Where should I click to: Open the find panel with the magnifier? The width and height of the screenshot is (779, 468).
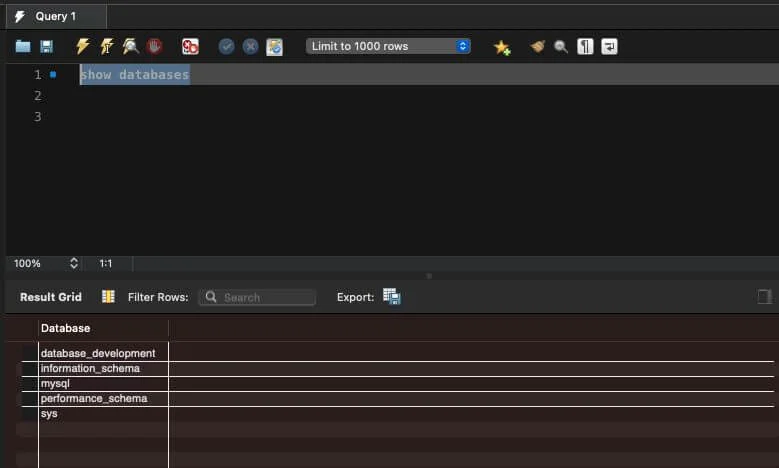pos(561,47)
